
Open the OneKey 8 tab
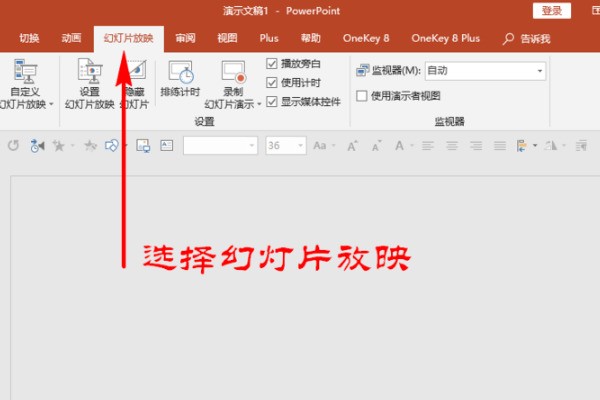click(366, 38)
